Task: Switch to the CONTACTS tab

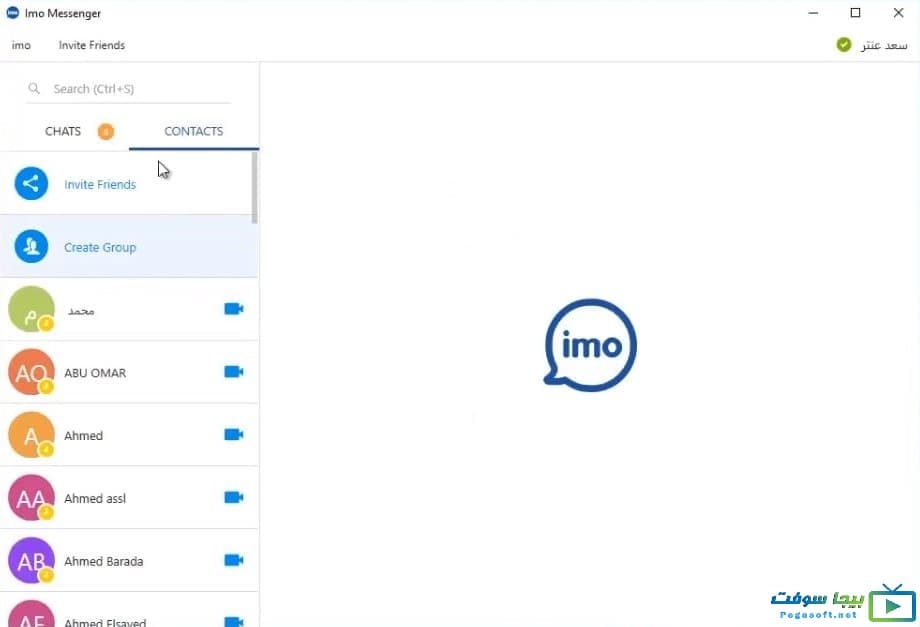Action: click(x=194, y=131)
